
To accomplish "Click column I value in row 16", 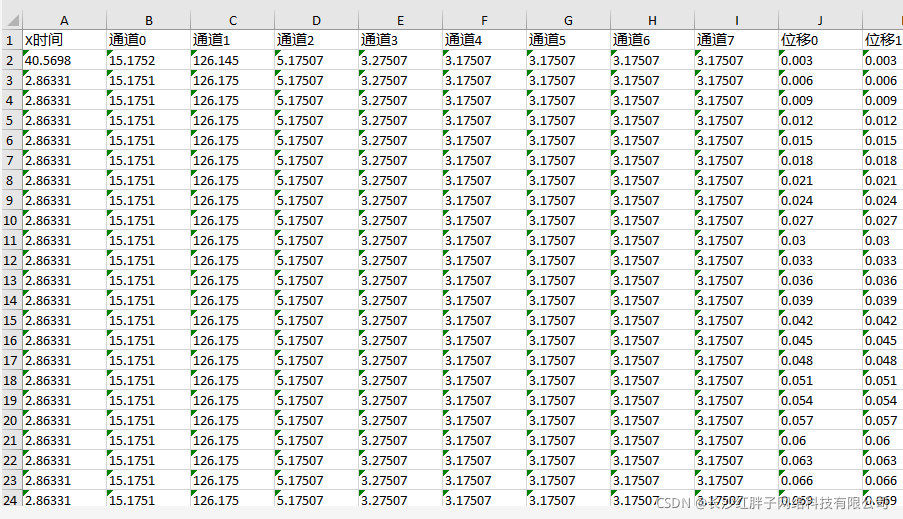I will point(737,340).
